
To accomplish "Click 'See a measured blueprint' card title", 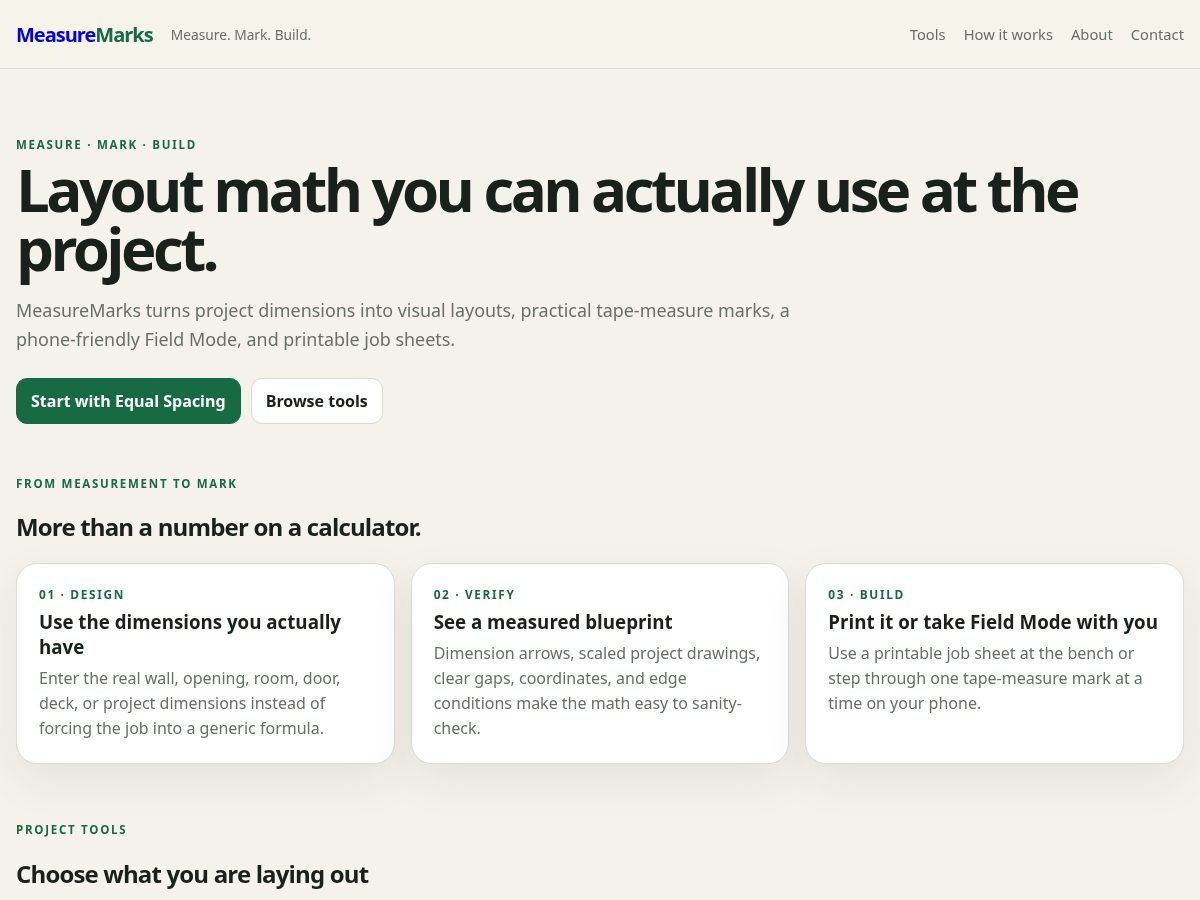I will (x=553, y=622).
